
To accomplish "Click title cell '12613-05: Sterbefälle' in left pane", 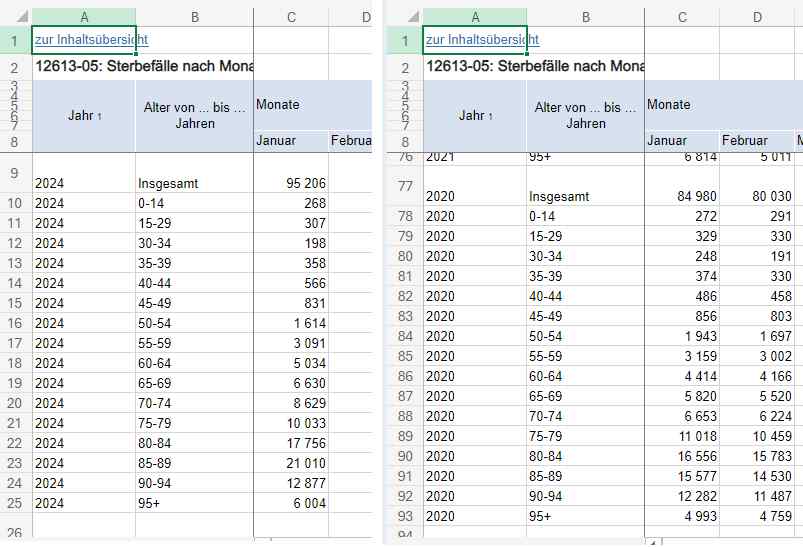I will (143, 68).
